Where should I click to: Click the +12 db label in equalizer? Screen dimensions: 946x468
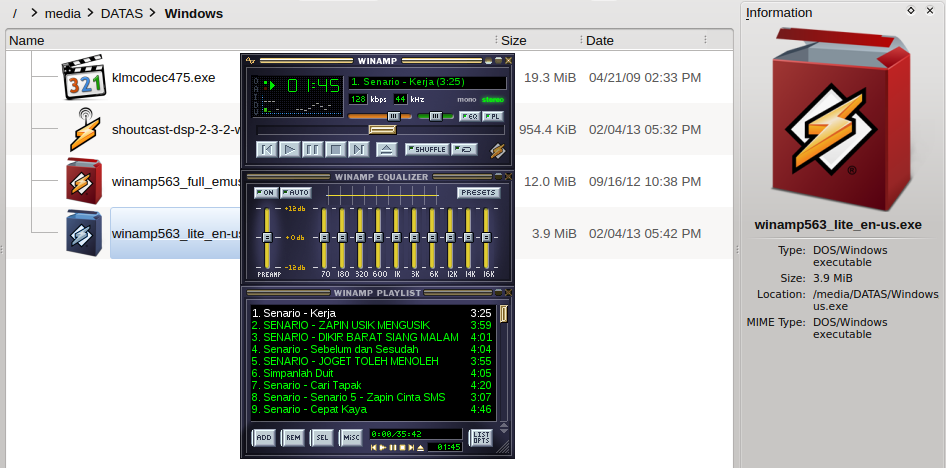(294, 209)
